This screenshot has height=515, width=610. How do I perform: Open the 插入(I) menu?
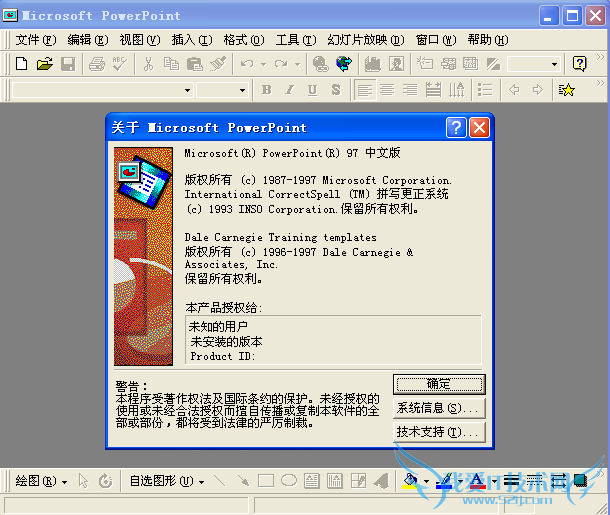click(x=192, y=40)
